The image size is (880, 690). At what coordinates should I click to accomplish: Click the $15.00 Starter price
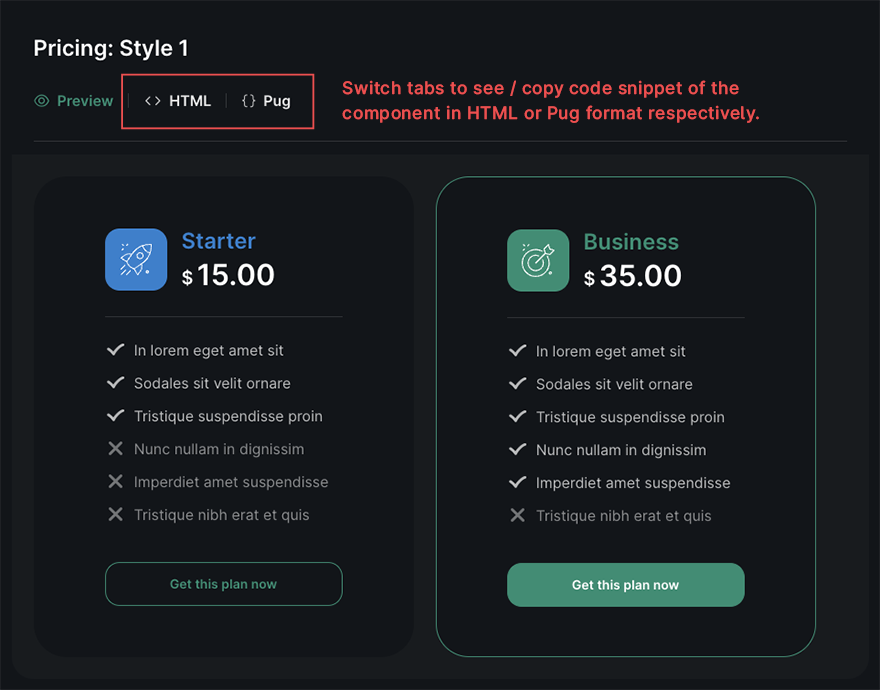coord(228,275)
